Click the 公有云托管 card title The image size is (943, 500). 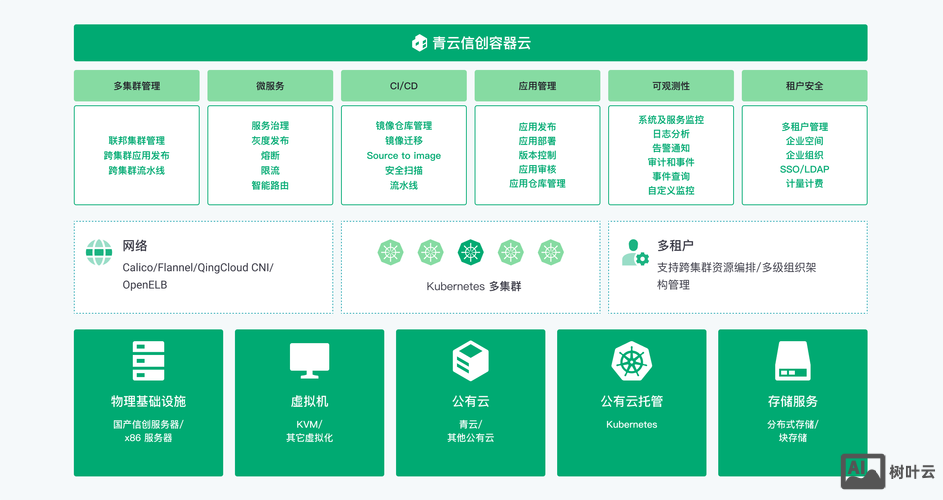[x=631, y=401]
